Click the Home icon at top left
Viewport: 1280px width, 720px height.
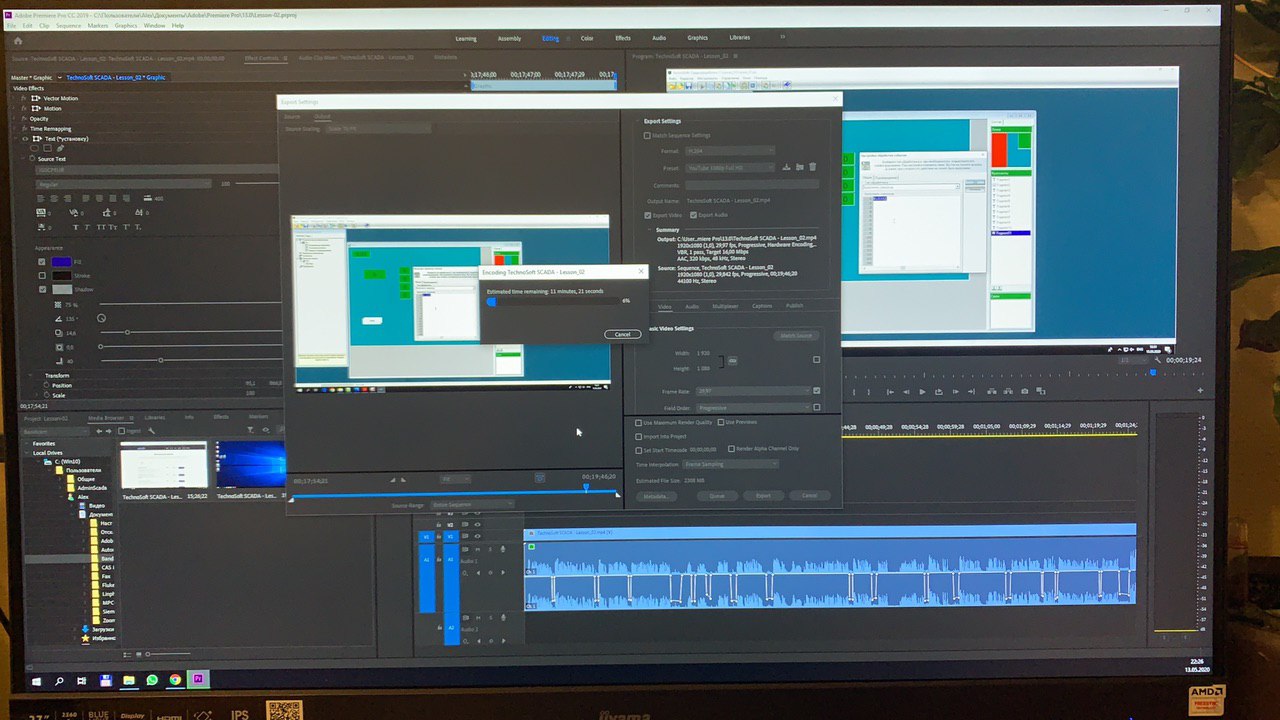click(18, 41)
